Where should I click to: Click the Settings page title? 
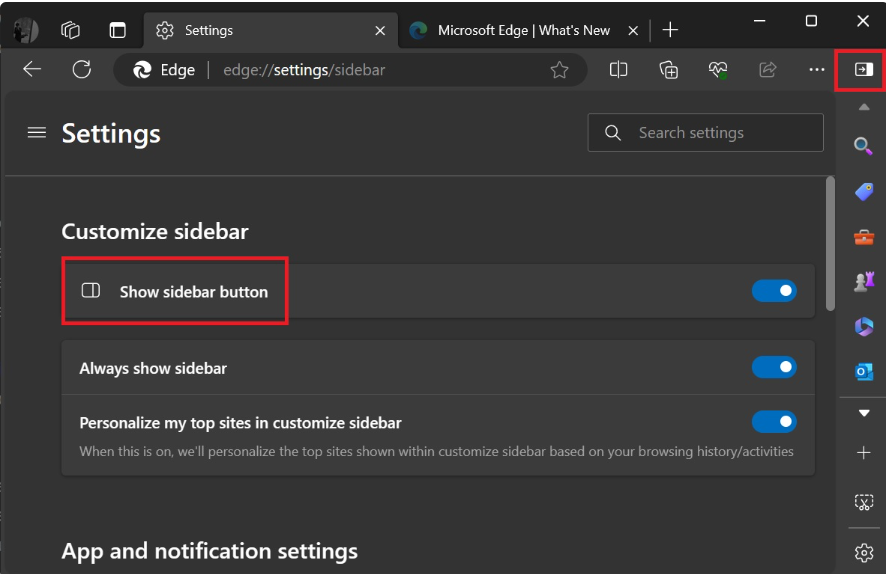pyautogui.click(x=111, y=134)
